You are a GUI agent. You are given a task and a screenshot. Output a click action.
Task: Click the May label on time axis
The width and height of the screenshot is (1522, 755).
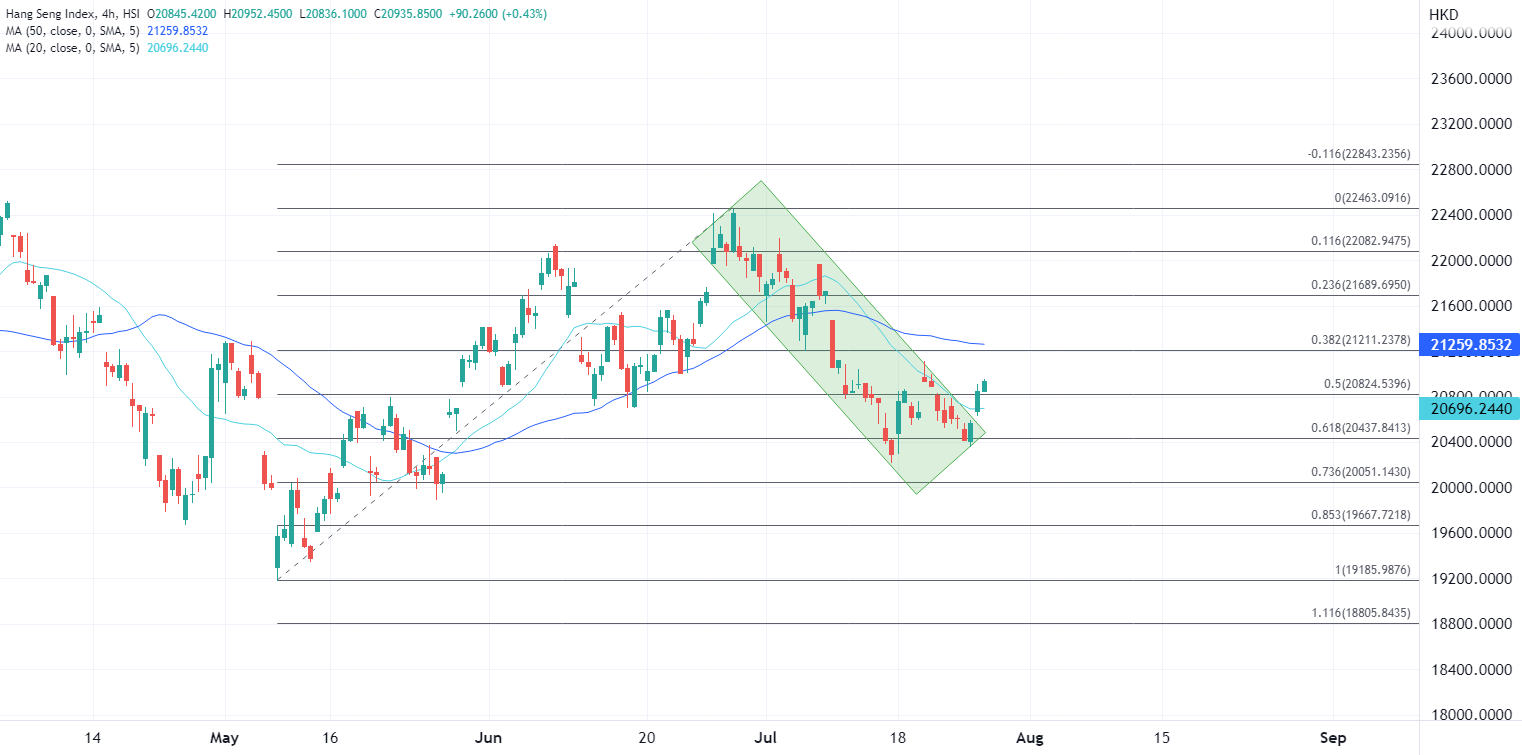(x=224, y=738)
